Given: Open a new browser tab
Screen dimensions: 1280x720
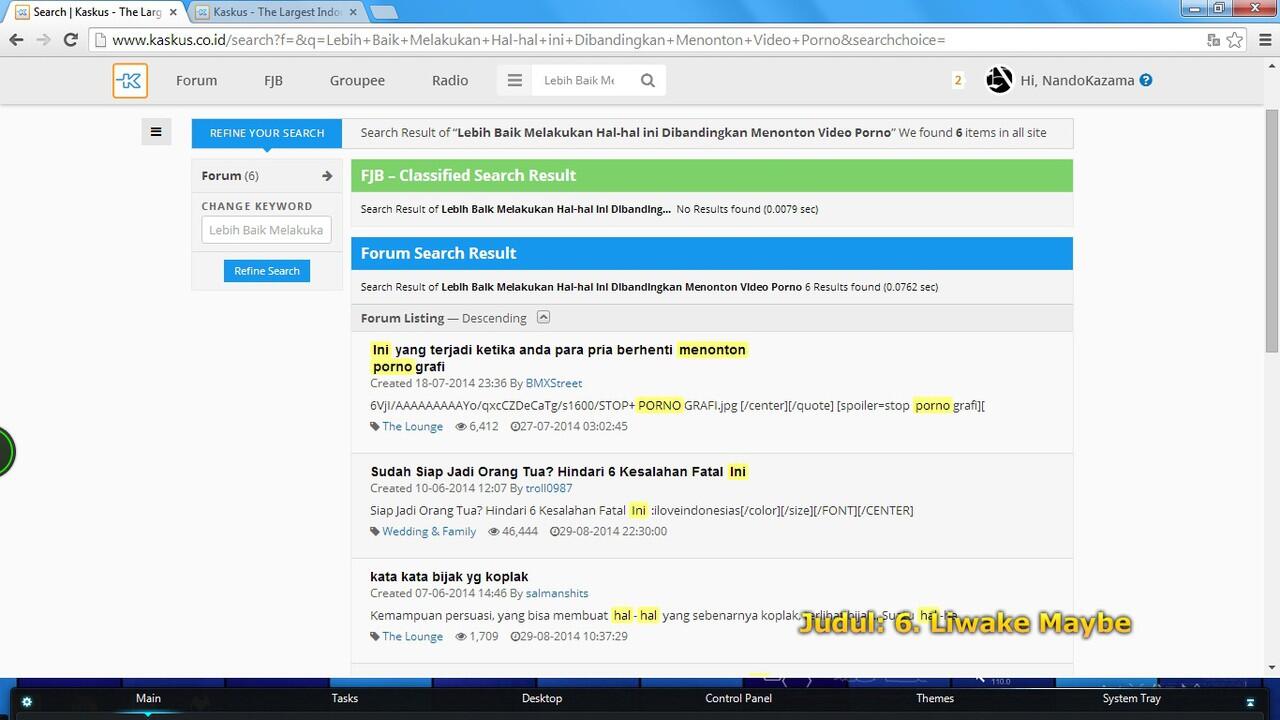Looking at the screenshot, I should pyautogui.click(x=384, y=12).
